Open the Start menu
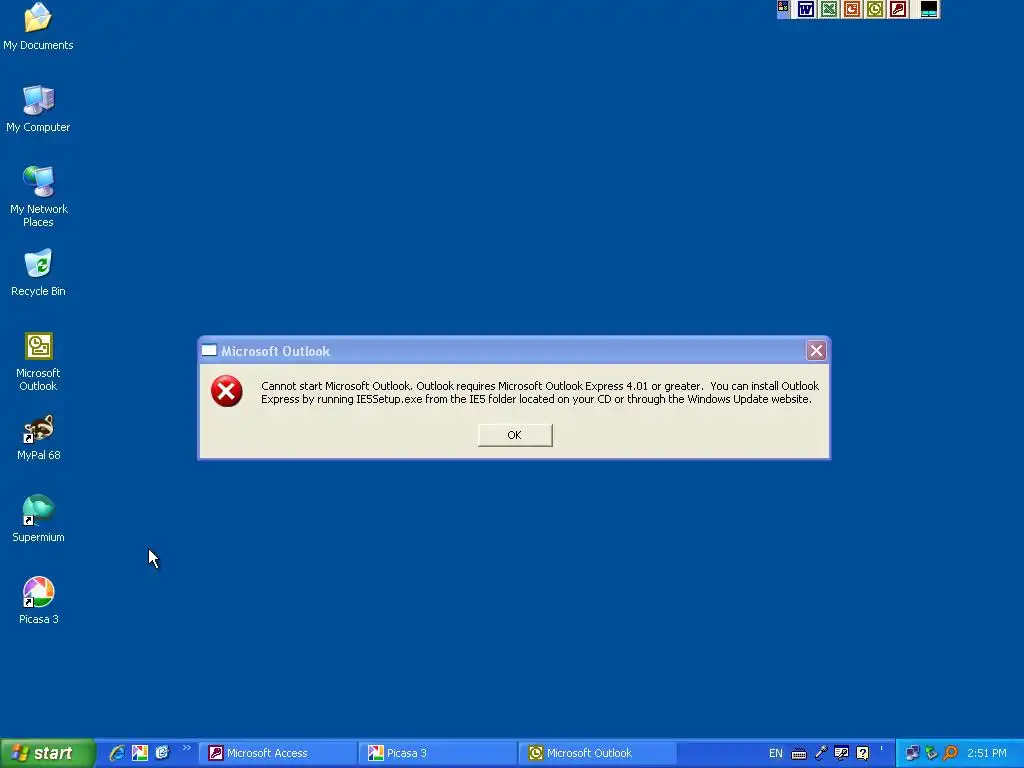 pyautogui.click(x=47, y=753)
